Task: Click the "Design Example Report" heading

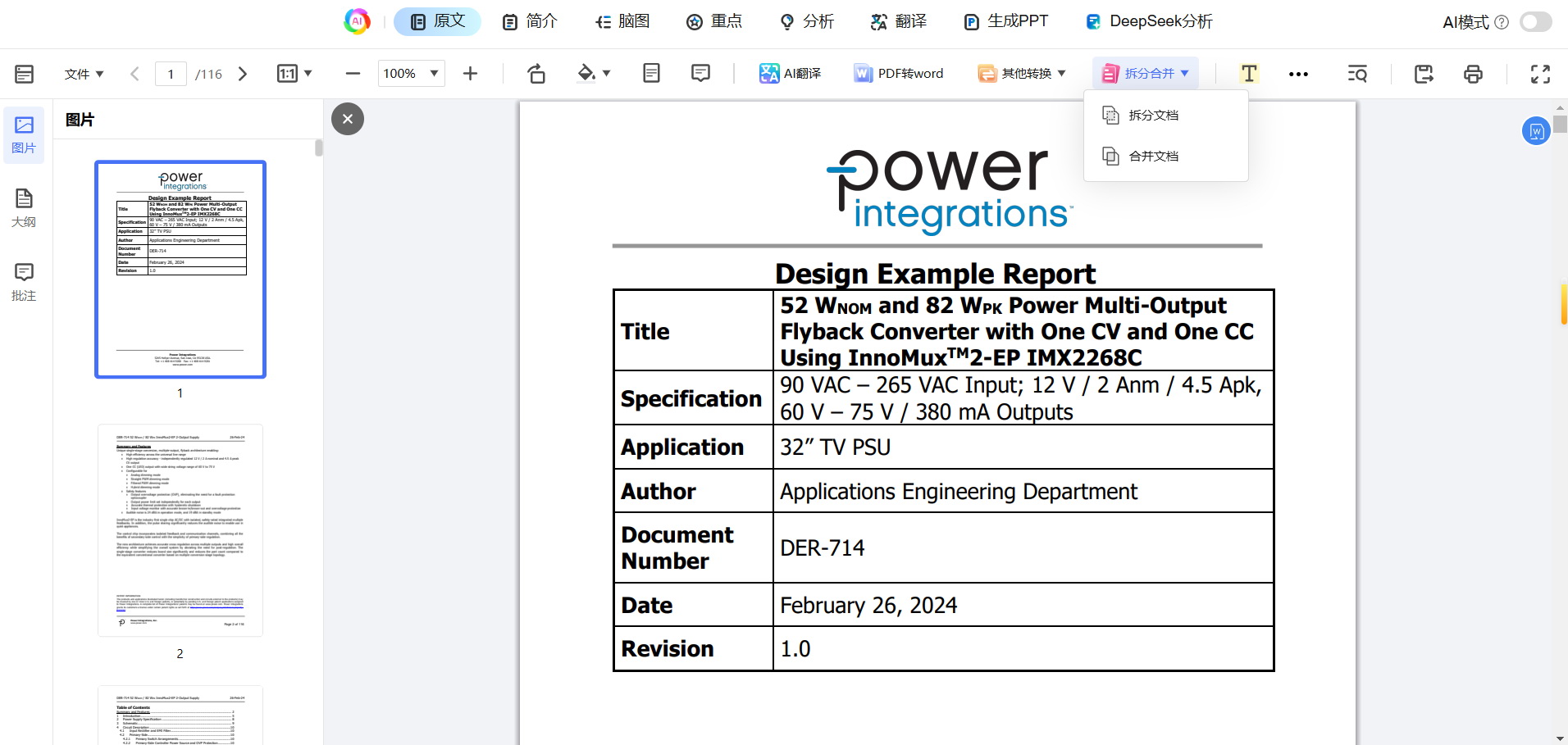Action: pyautogui.click(x=936, y=274)
